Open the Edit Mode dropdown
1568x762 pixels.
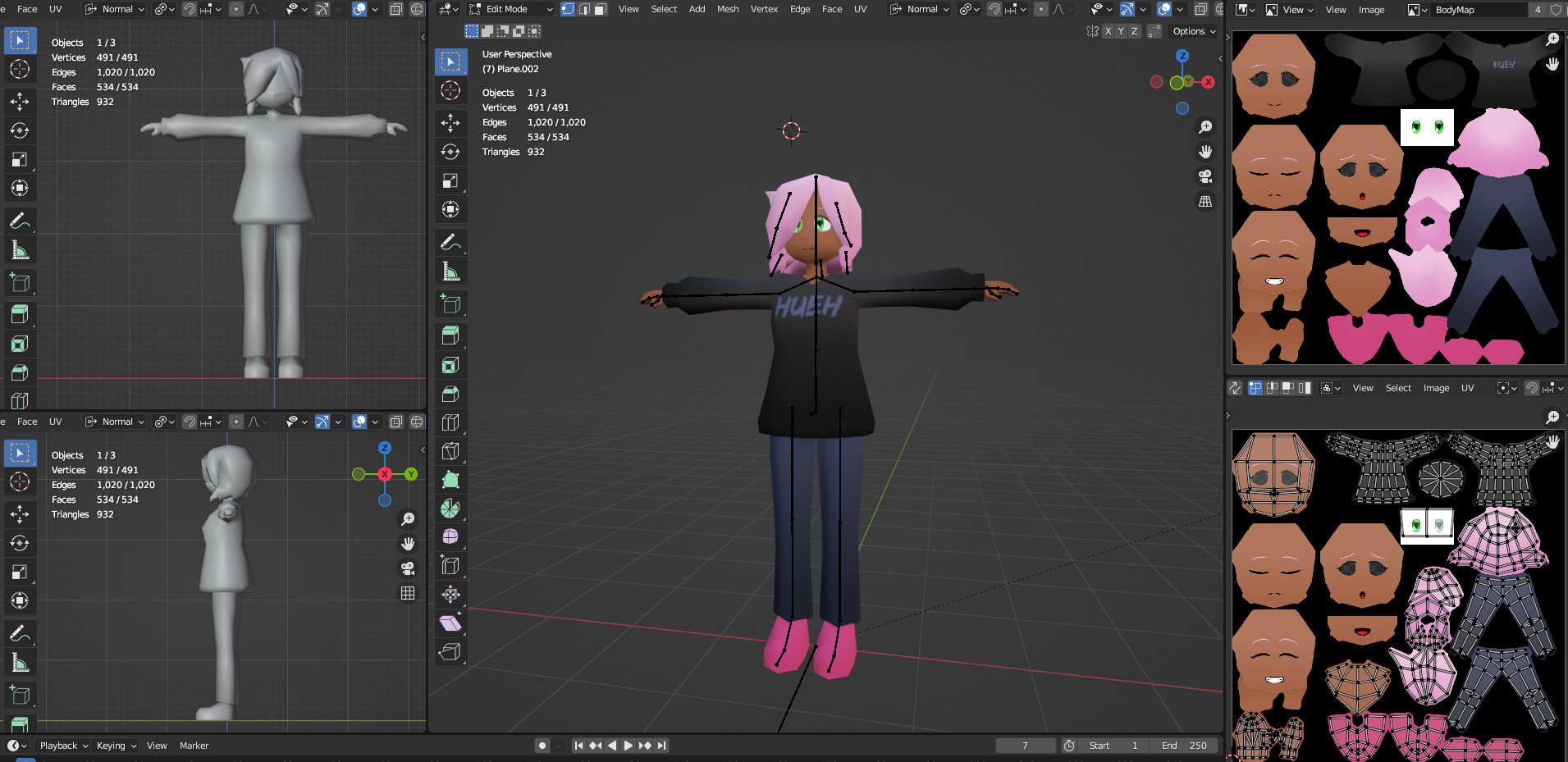tap(510, 9)
